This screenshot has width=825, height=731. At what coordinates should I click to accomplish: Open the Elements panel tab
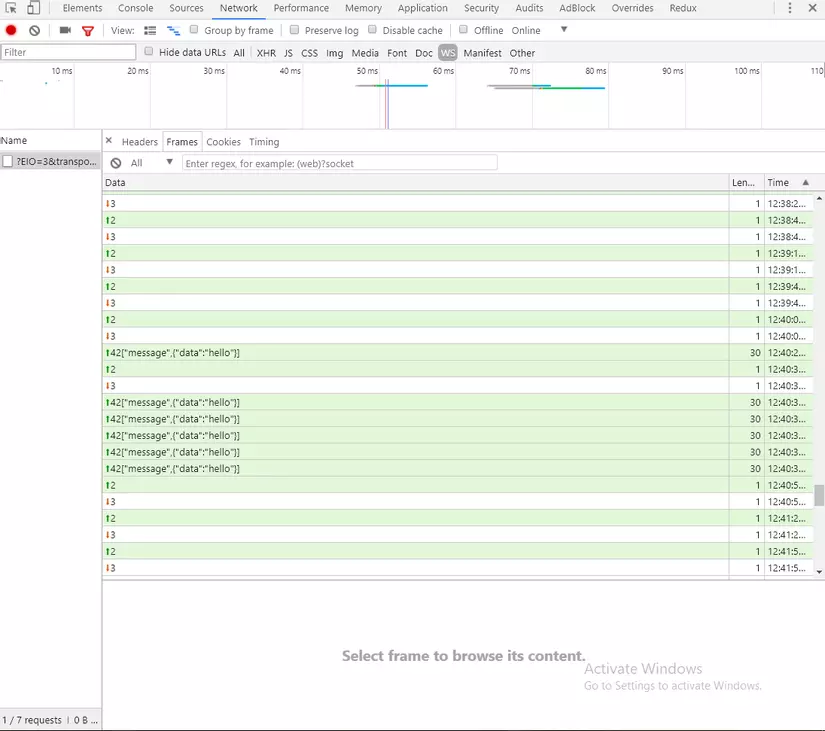click(83, 8)
